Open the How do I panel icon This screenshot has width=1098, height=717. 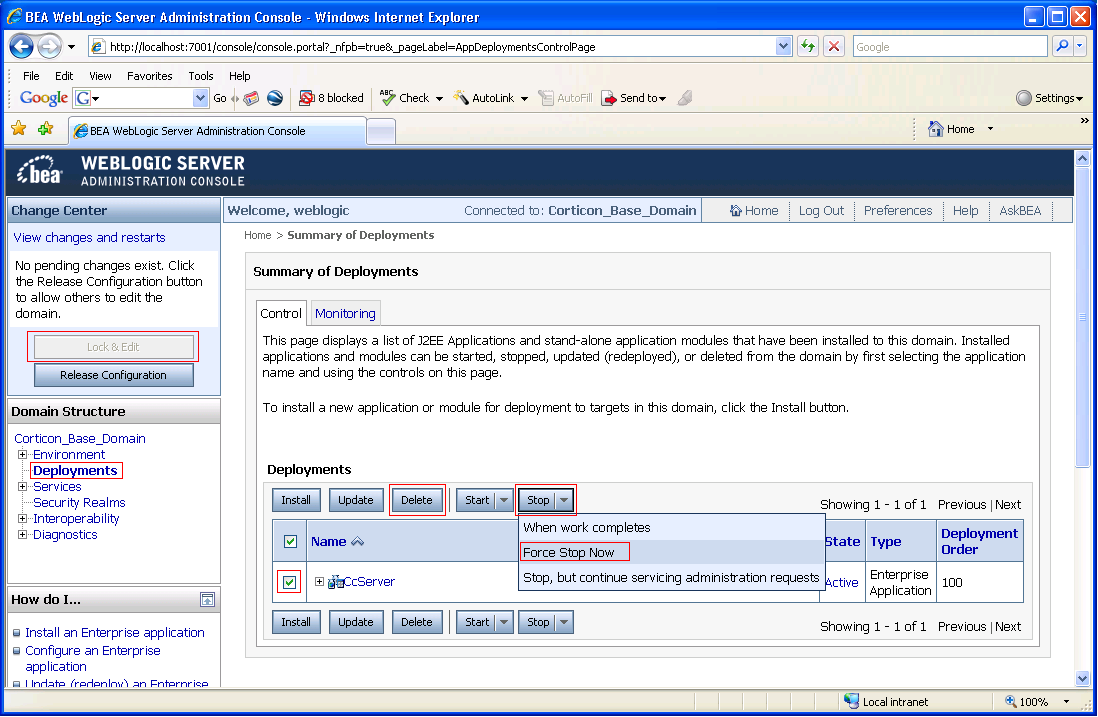coord(209,599)
